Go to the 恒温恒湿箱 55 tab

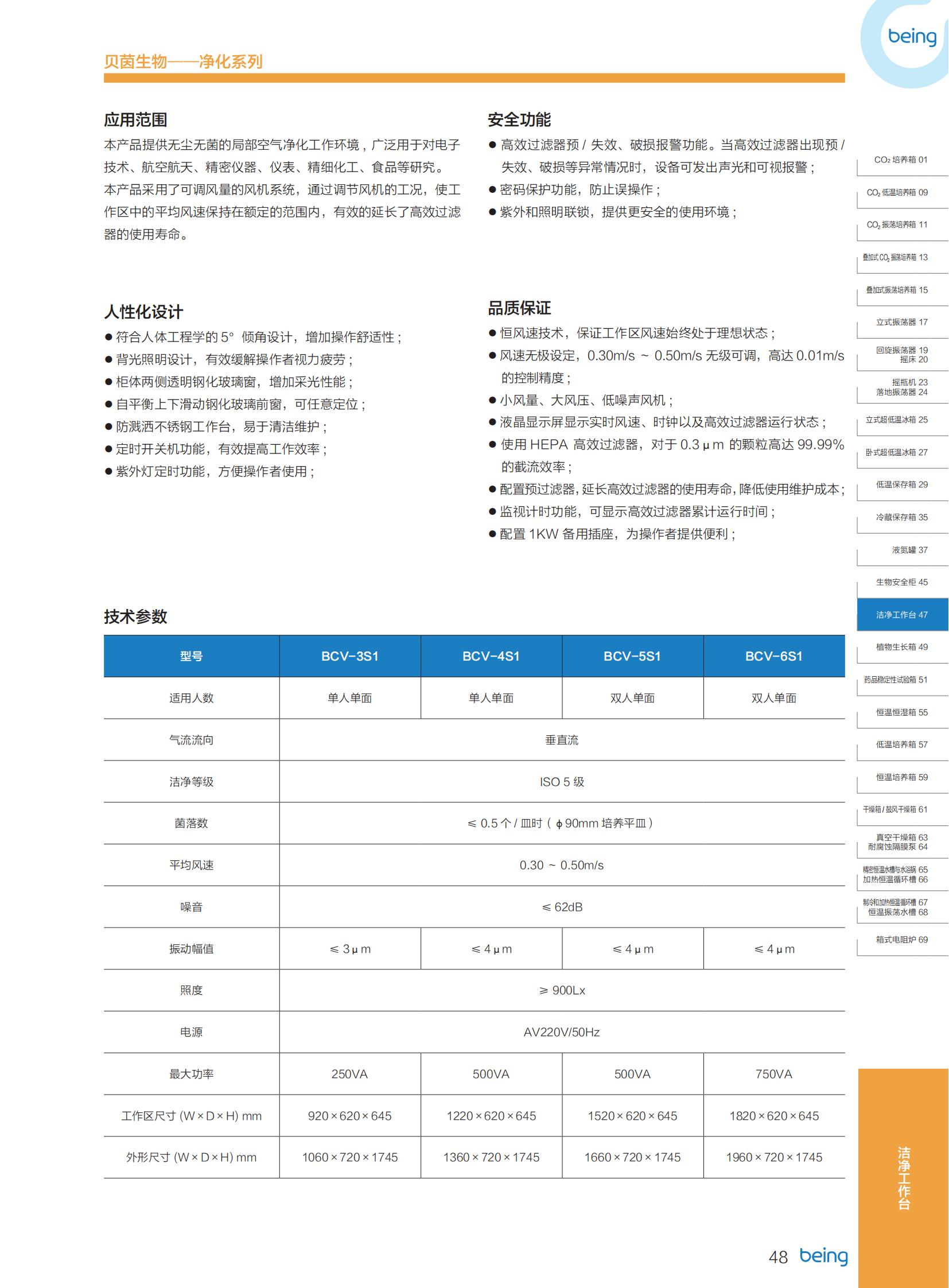901,713
